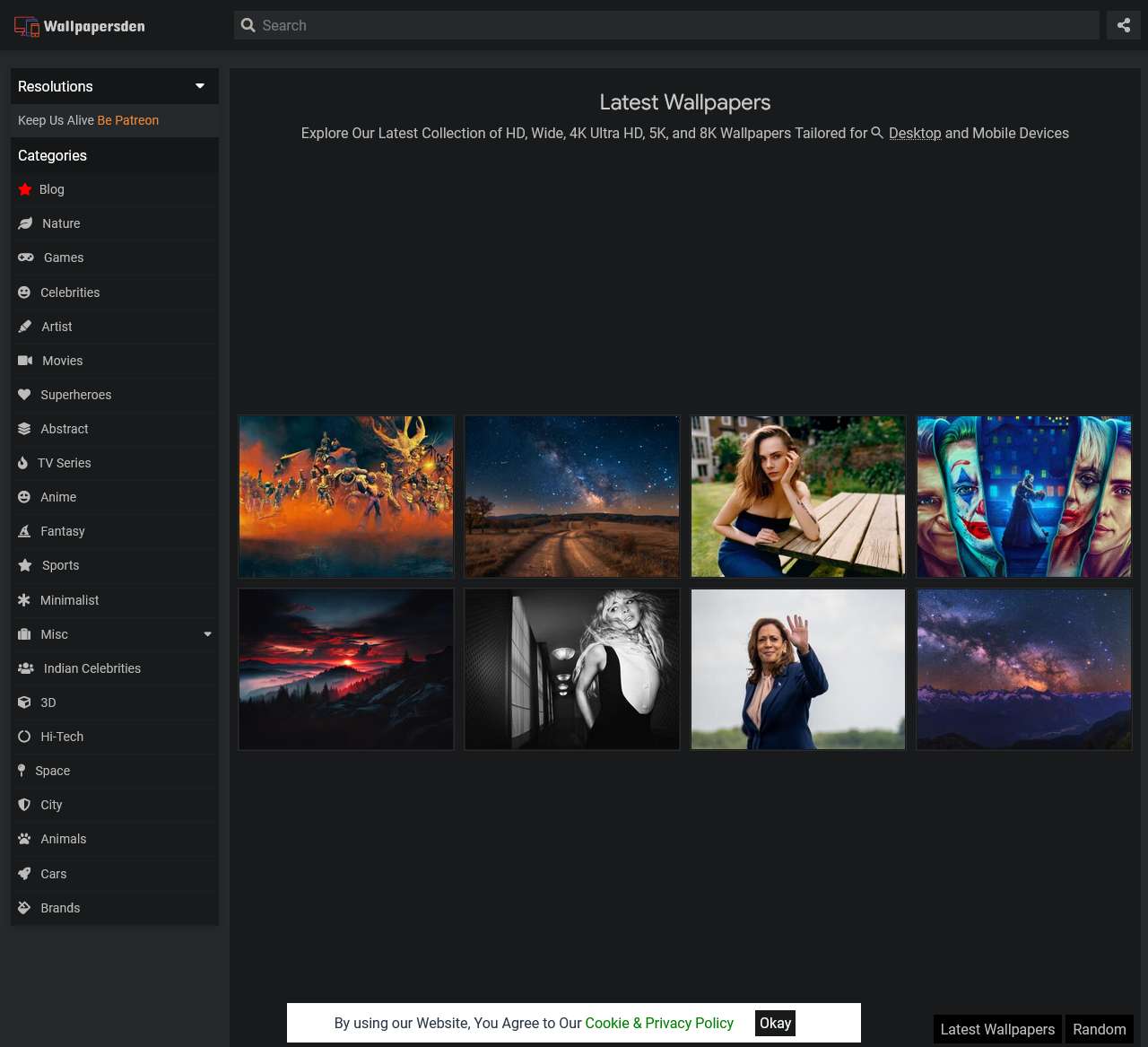Open the Space category
This screenshot has height=1047, width=1148.
pos(115,771)
